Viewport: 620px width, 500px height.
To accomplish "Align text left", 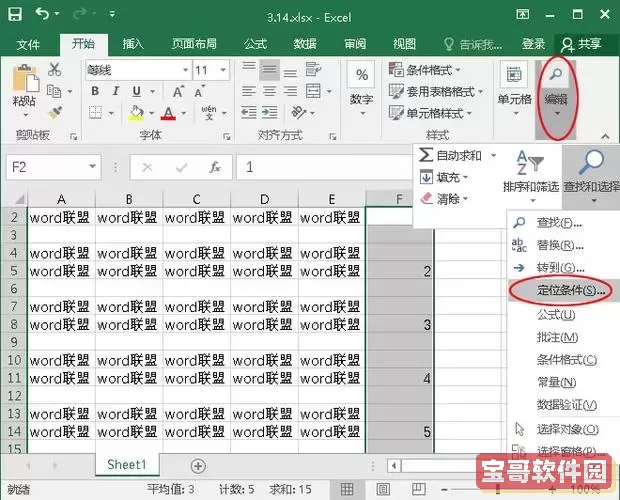I will pyautogui.click(x=249, y=92).
